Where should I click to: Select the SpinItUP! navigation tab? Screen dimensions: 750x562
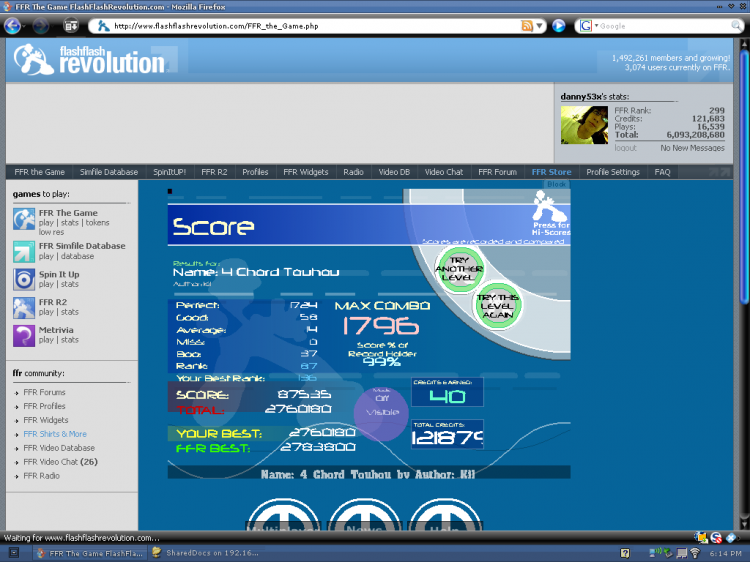pyautogui.click(x=169, y=172)
